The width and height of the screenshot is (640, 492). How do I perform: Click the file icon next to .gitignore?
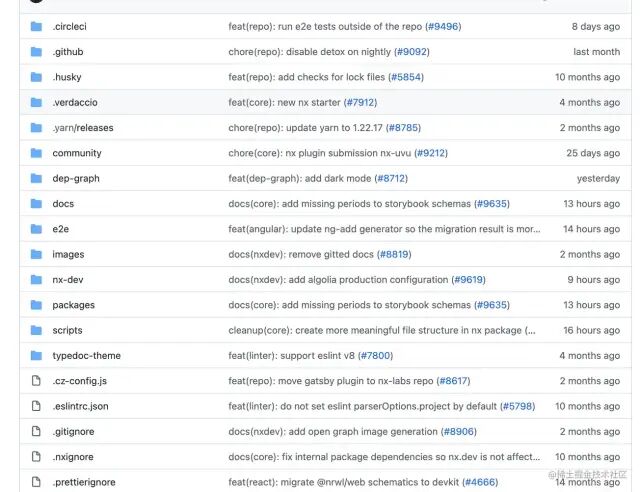click(x=36, y=432)
